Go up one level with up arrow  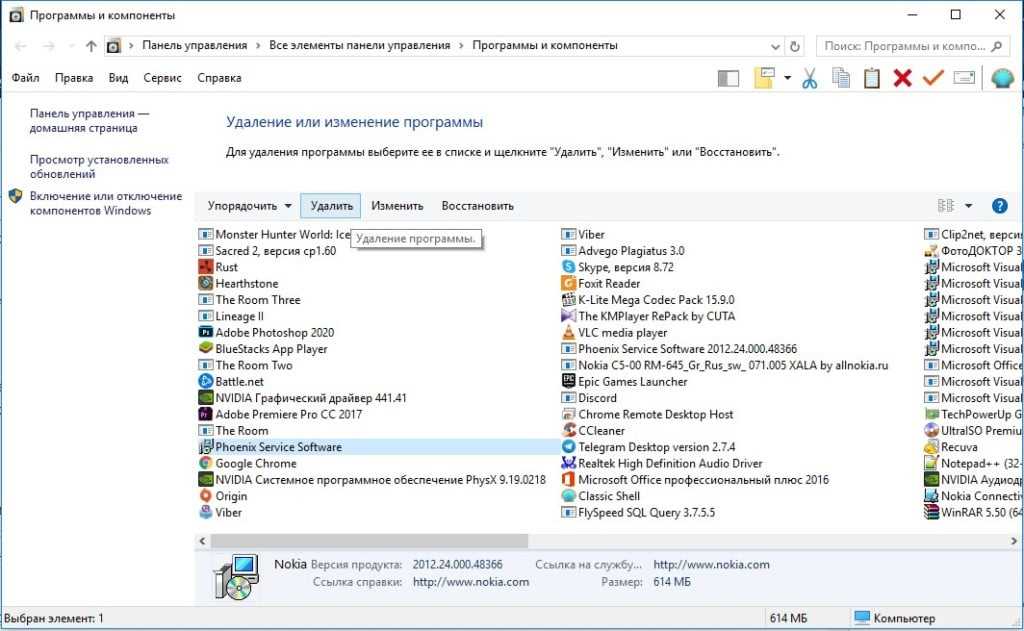pyautogui.click(x=91, y=46)
